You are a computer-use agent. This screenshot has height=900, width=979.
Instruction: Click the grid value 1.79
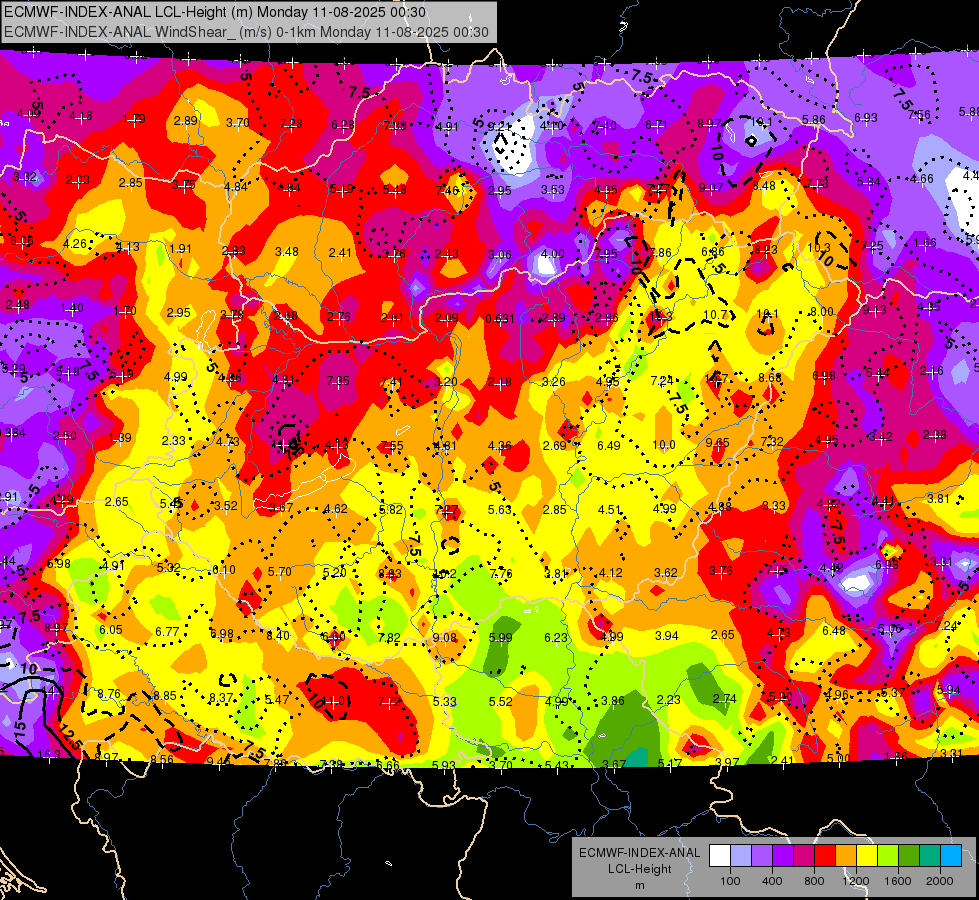(134, 119)
